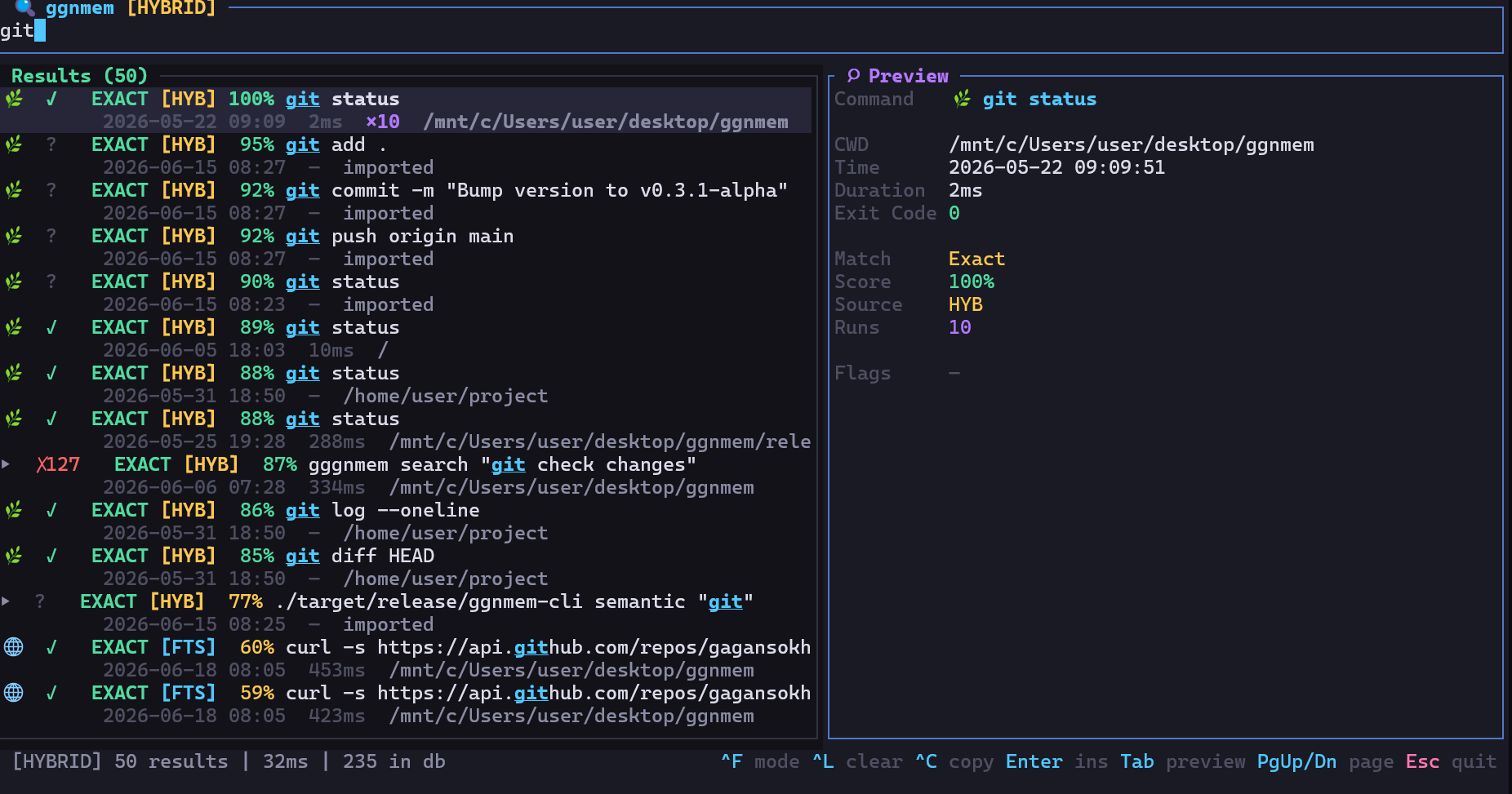Select the 100% 'git status' result
The image size is (1512, 794).
[406, 110]
